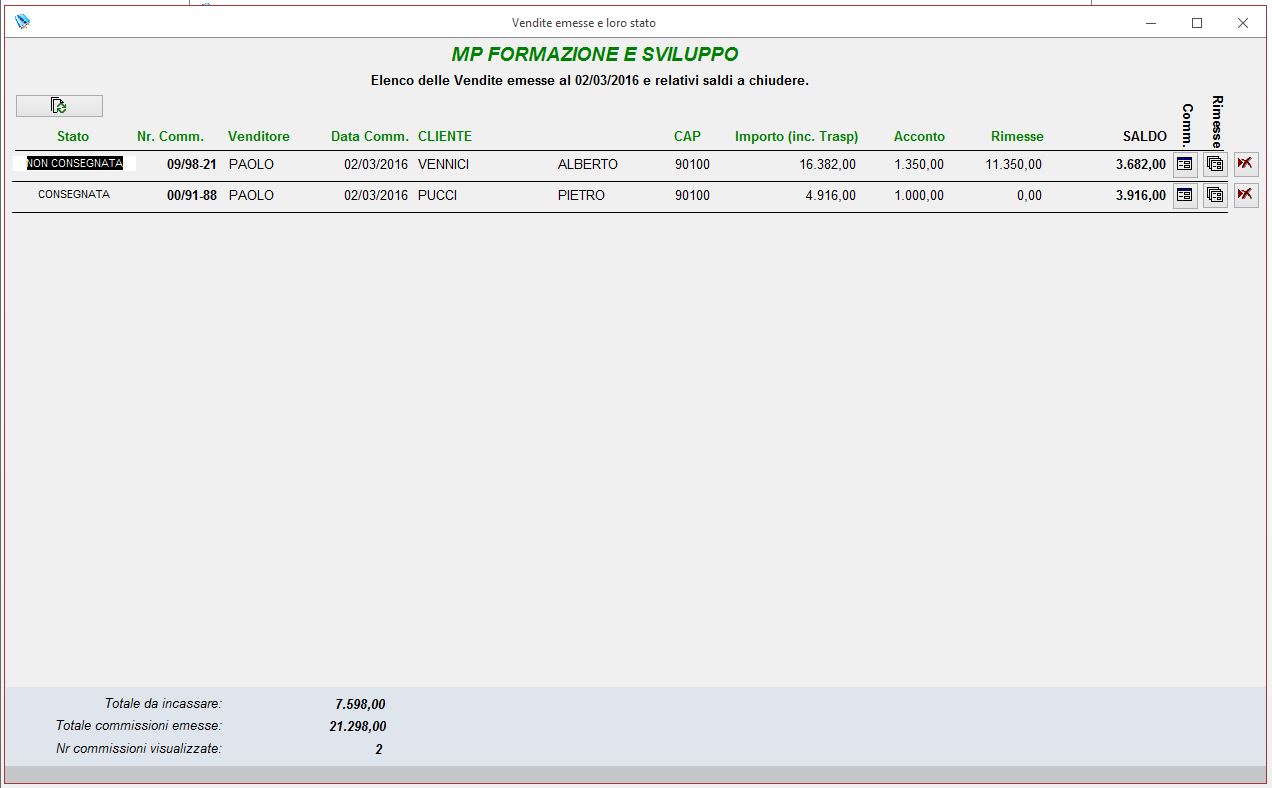Click the Importo (inc. Trasp) header
The width and height of the screenshot is (1272, 788).
point(796,136)
